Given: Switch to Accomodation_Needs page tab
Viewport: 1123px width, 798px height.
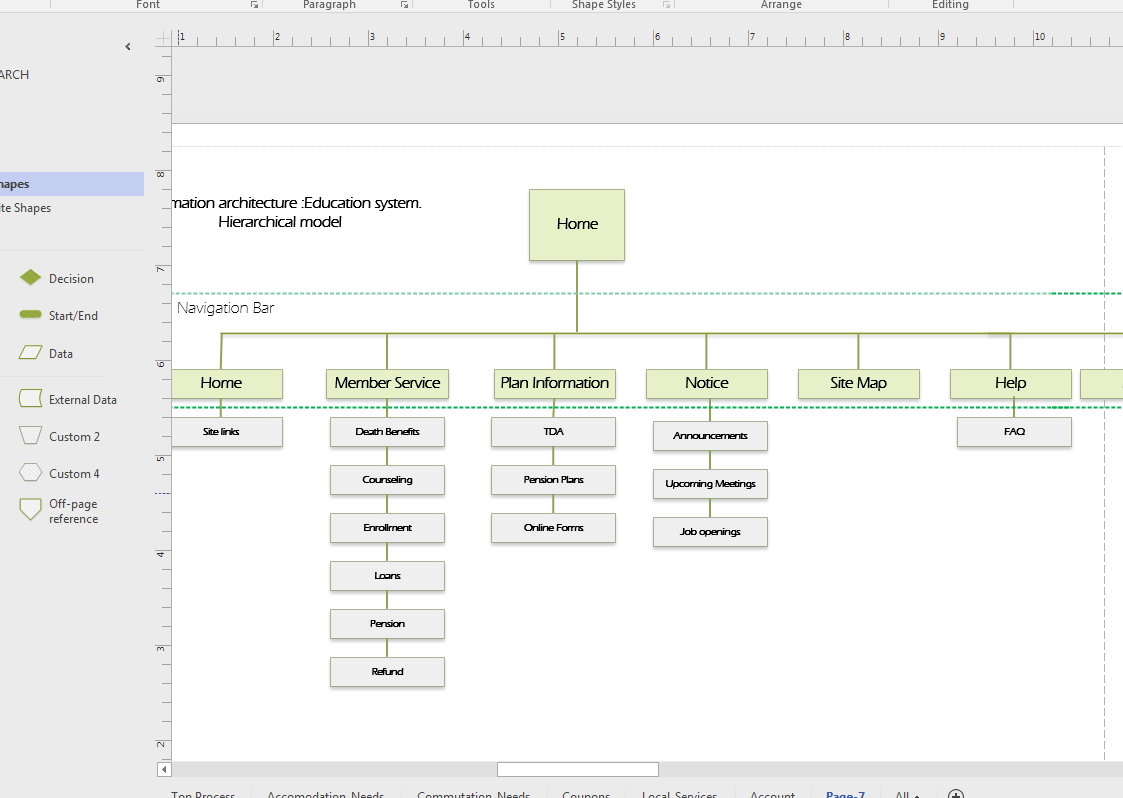Looking at the screenshot, I should pos(325,794).
